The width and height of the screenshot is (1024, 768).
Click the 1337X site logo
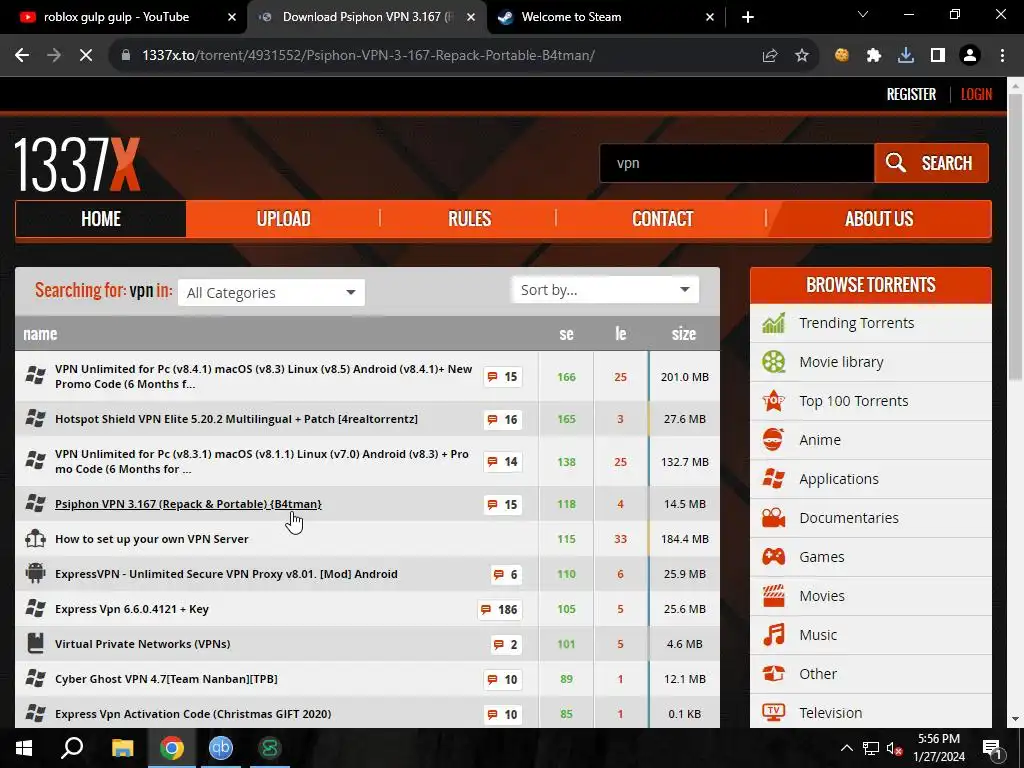pos(78,165)
